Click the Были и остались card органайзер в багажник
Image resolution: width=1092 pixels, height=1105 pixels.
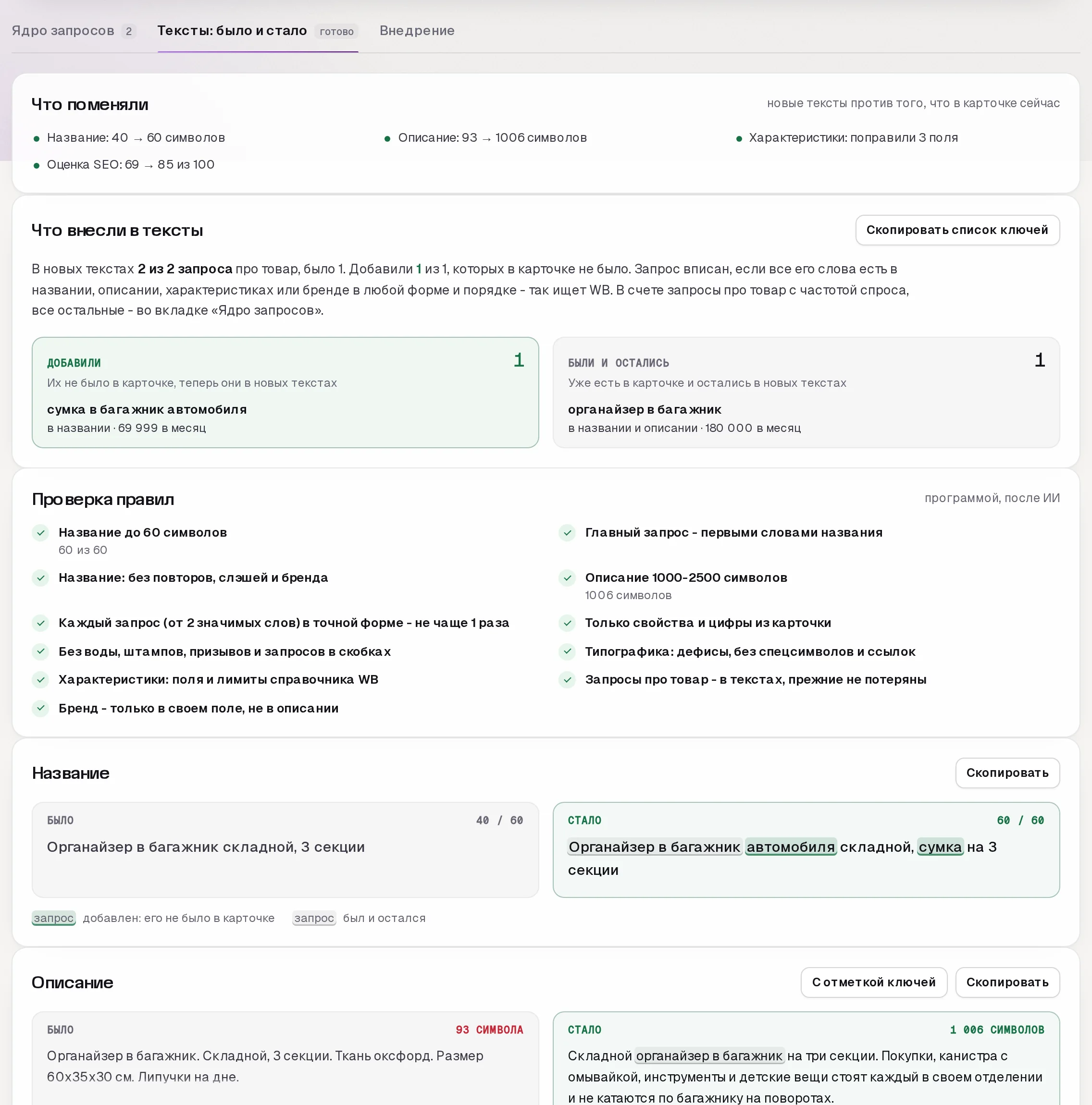pos(806,393)
